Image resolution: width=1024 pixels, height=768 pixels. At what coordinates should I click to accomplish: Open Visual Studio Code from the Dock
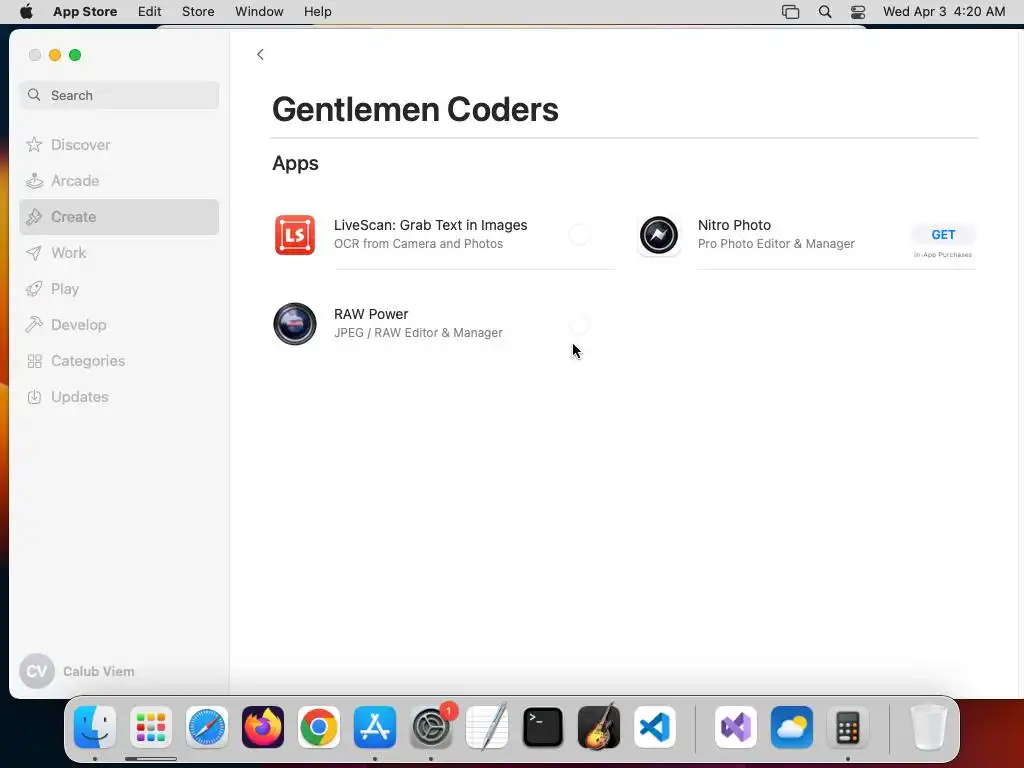click(655, 727)
